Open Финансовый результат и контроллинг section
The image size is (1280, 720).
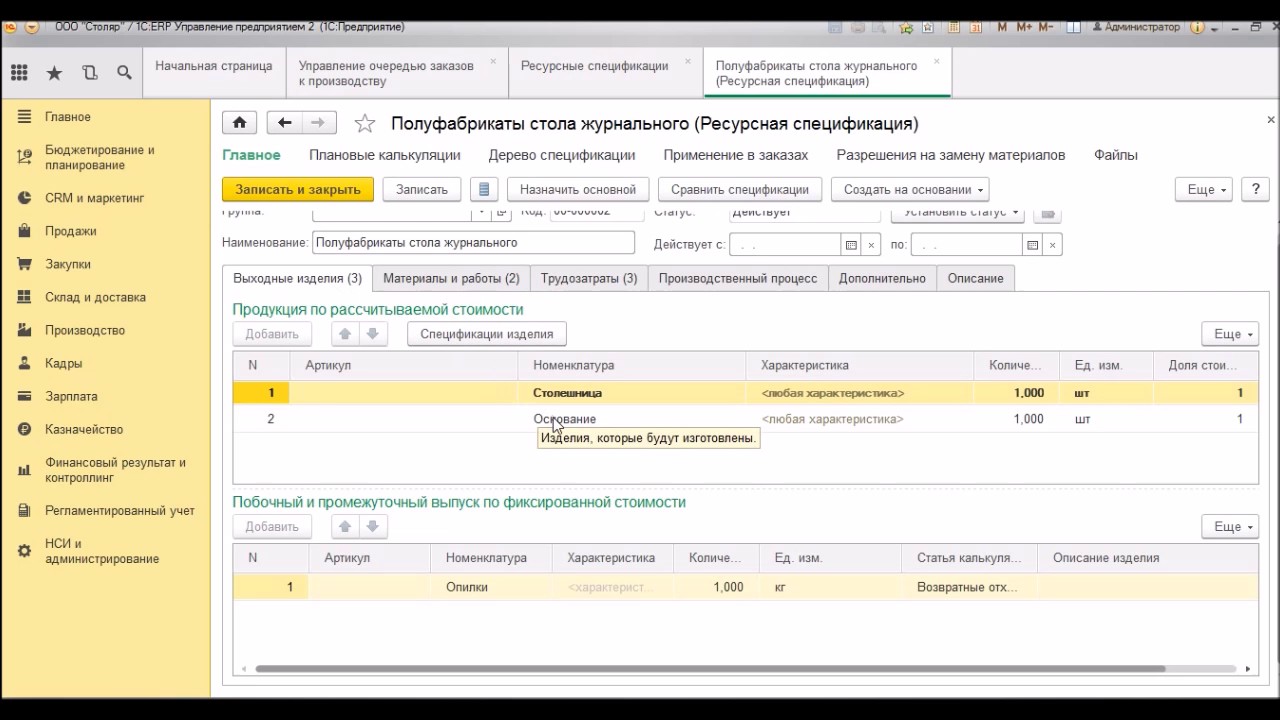pos(115,470)
